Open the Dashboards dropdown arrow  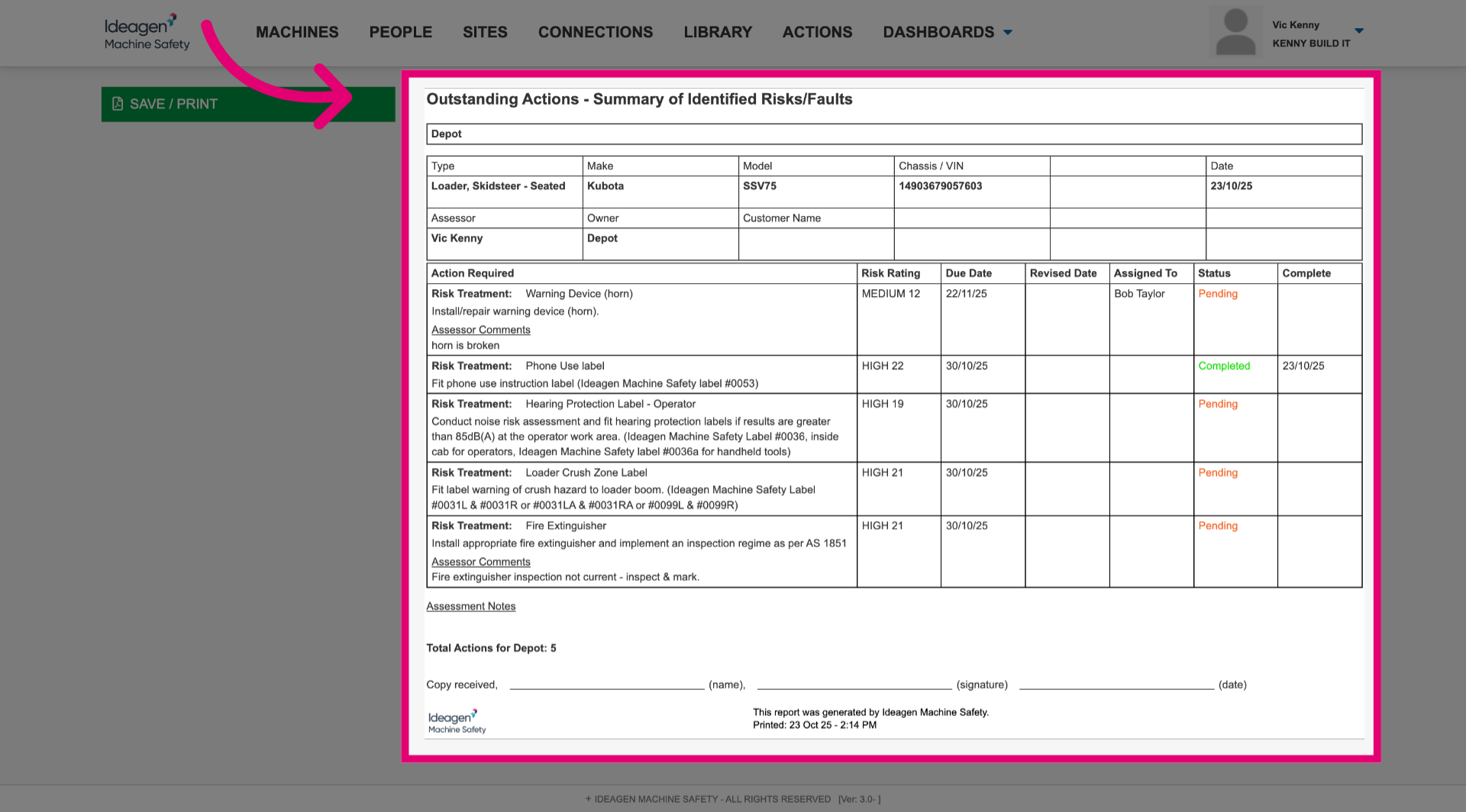pyautogui.click(x=1008, y=32)
